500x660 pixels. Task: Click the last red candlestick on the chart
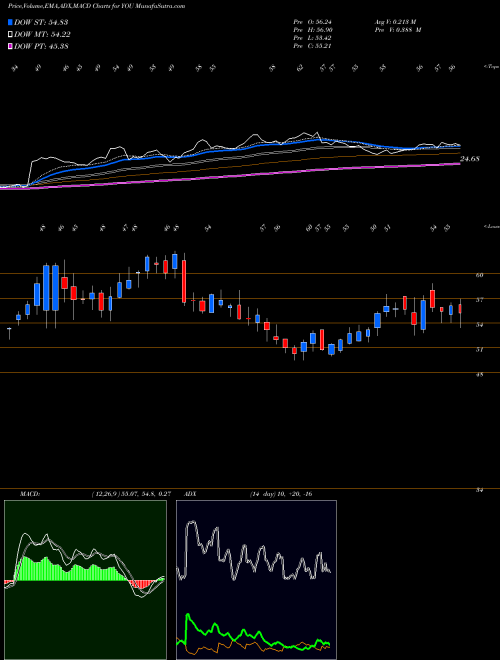tap(460, 309)
